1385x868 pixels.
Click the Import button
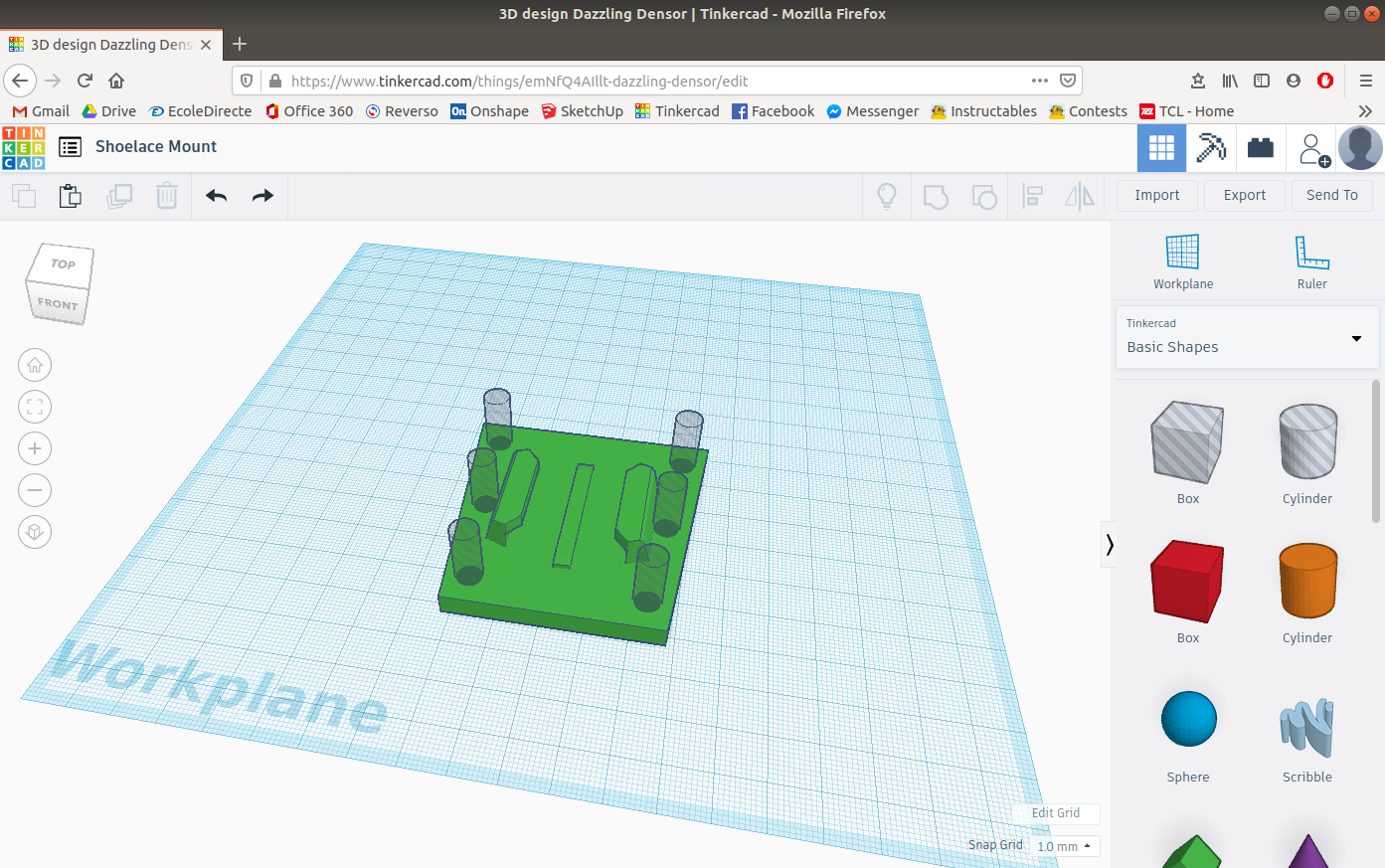pyautogui.click(x=1157, y=196)
